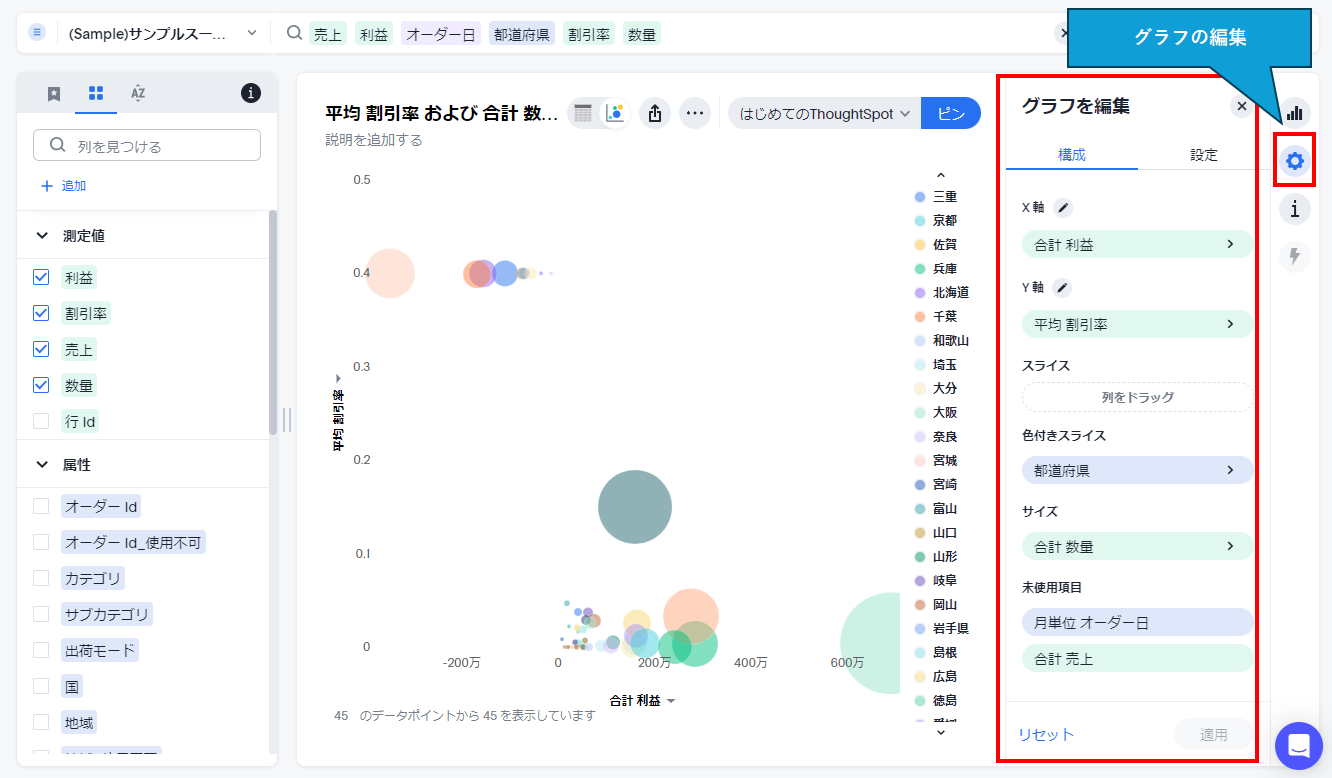Click the share/export icon above the chart

[x=655, y=113]
